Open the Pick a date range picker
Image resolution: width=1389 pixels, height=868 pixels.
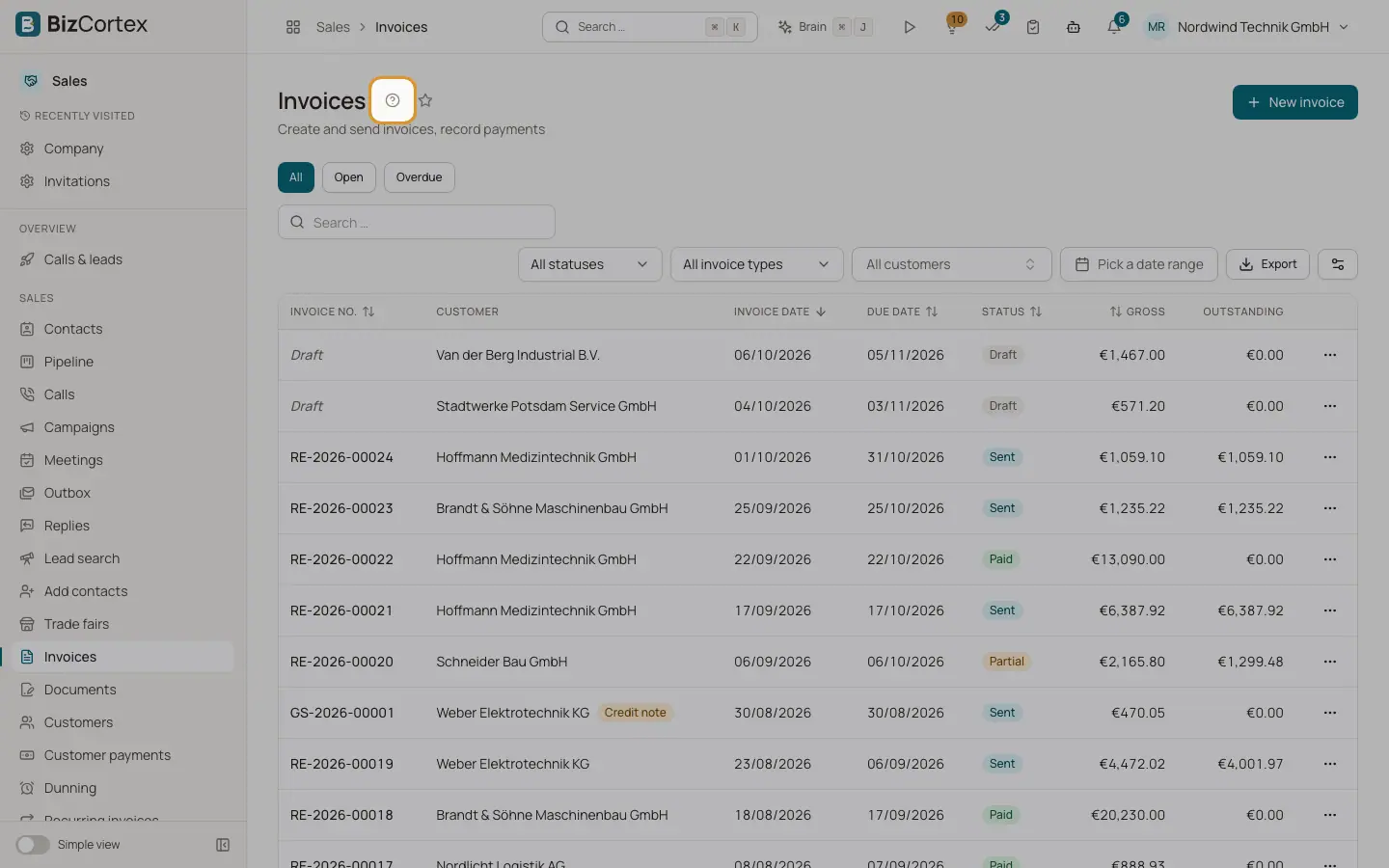(x=1139, y=264)
